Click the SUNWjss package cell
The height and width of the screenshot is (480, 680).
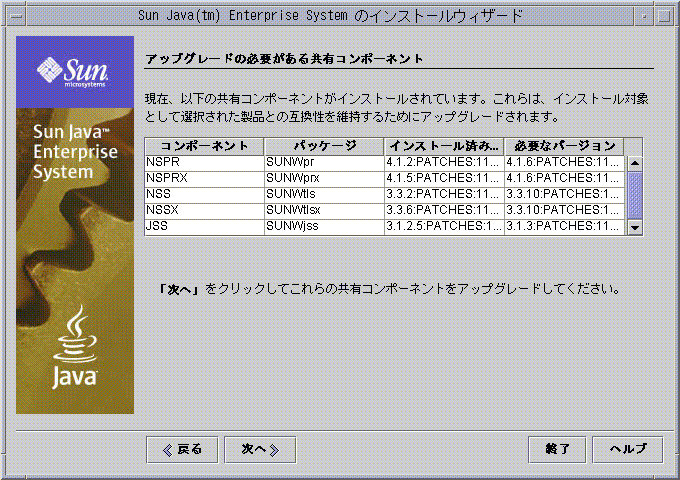[324, 227]
